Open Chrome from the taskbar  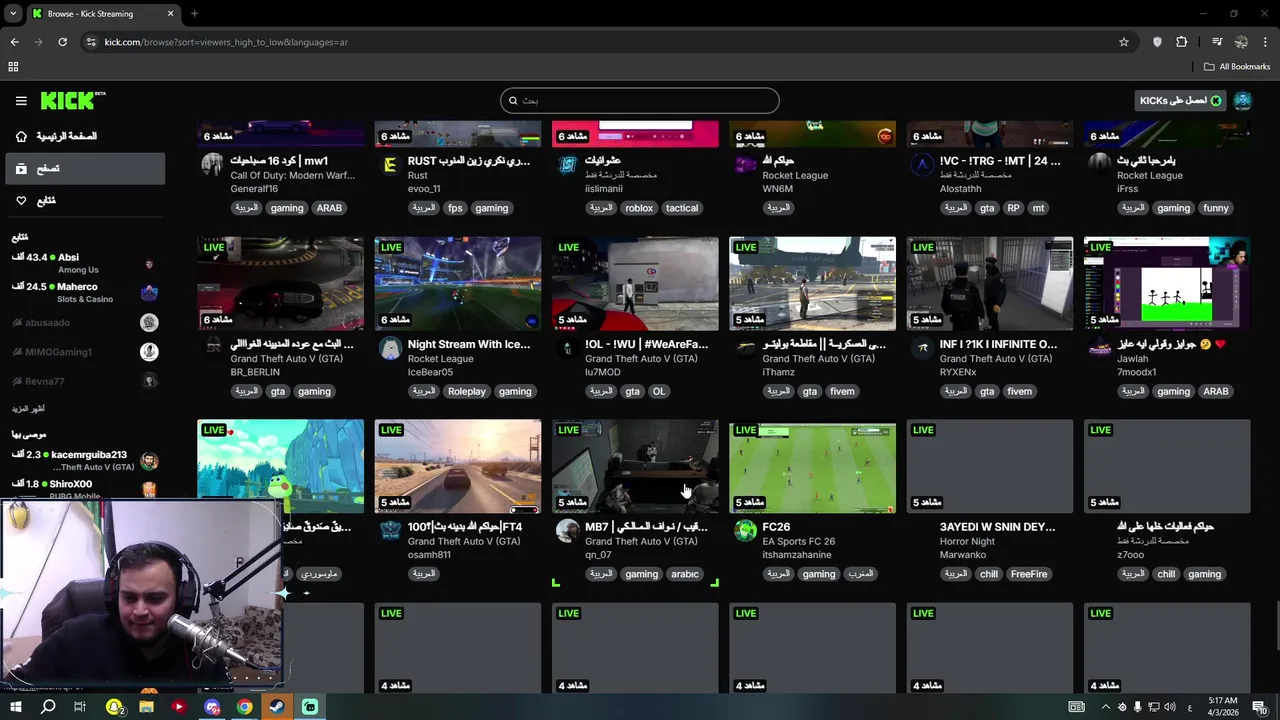tap(244, 707)
